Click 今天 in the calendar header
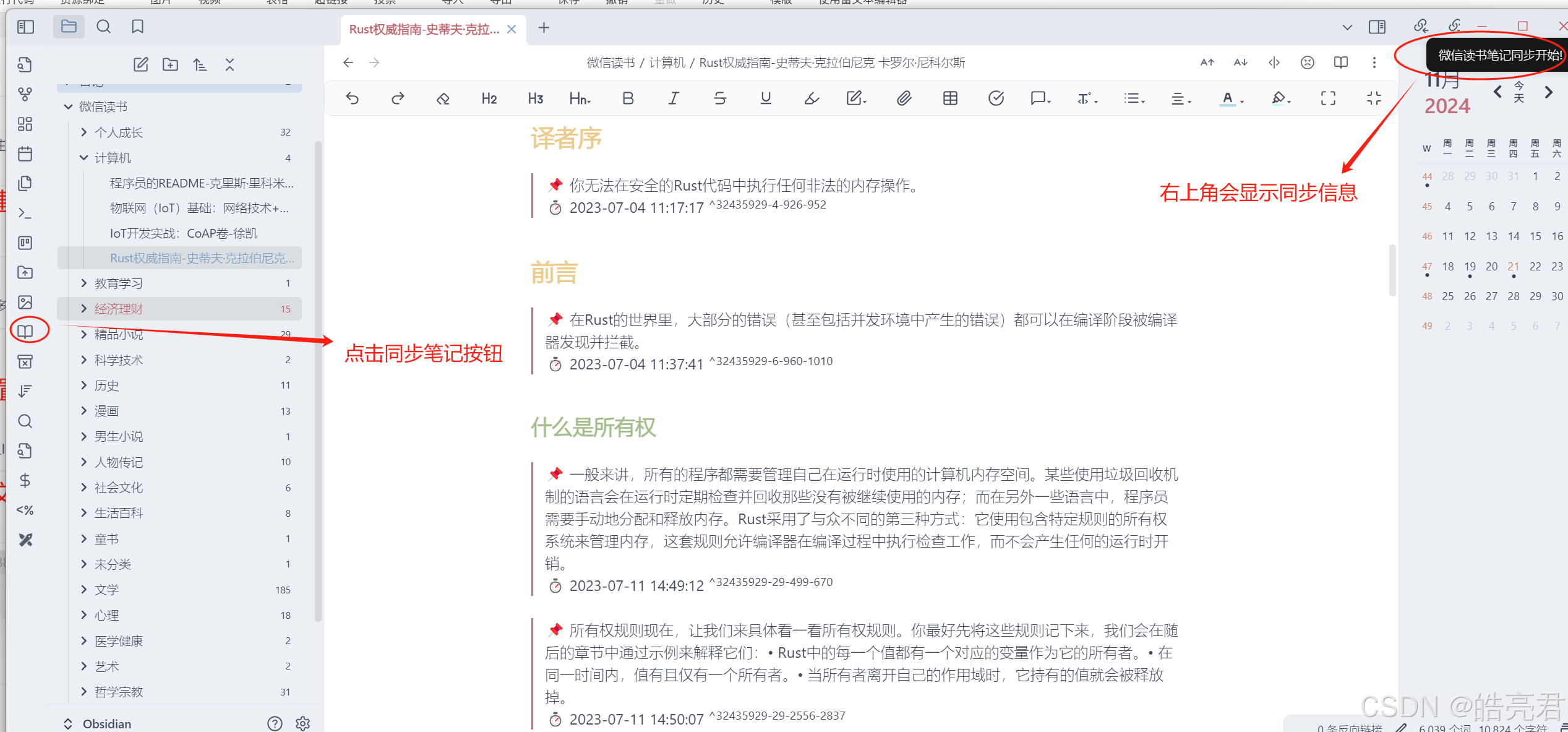The height and width of the screenshot is (732, 1568). (1519, 92)
